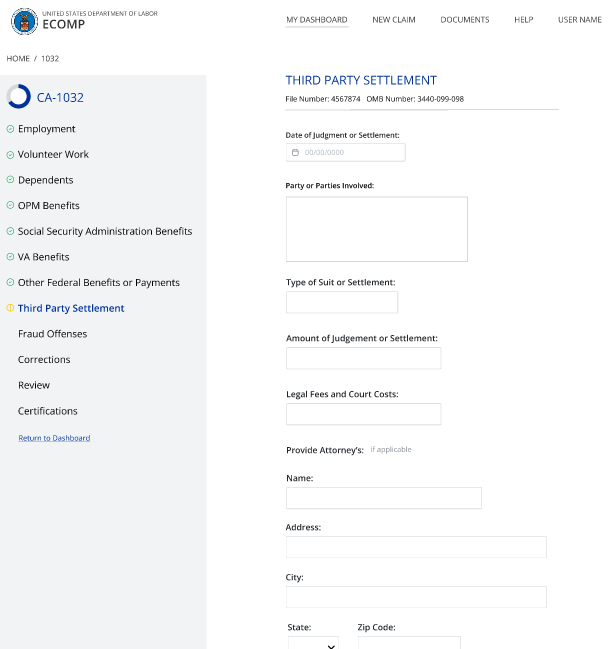Open the My Dashboard menu
This screenshot has width=615, height=649.
tap(317, 20)
